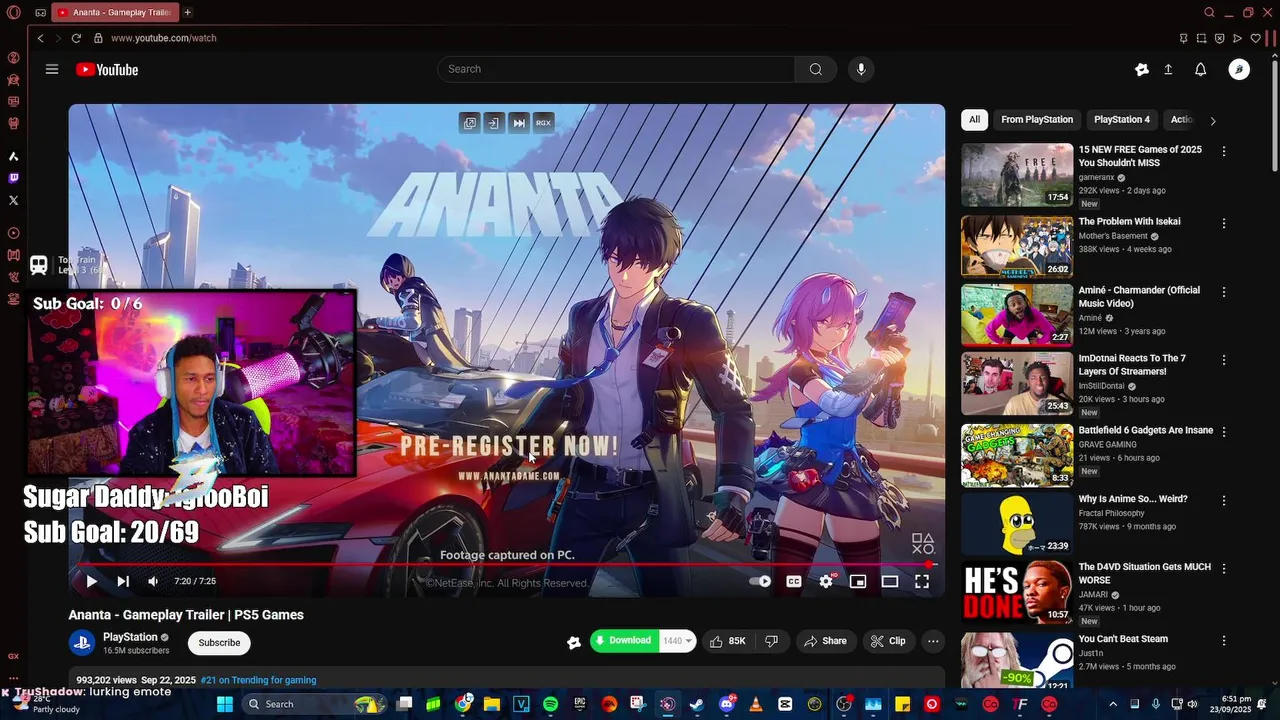
Task: Open YouTube Create upload icon
Action: pyautogui.click(x=1168, y=69)
